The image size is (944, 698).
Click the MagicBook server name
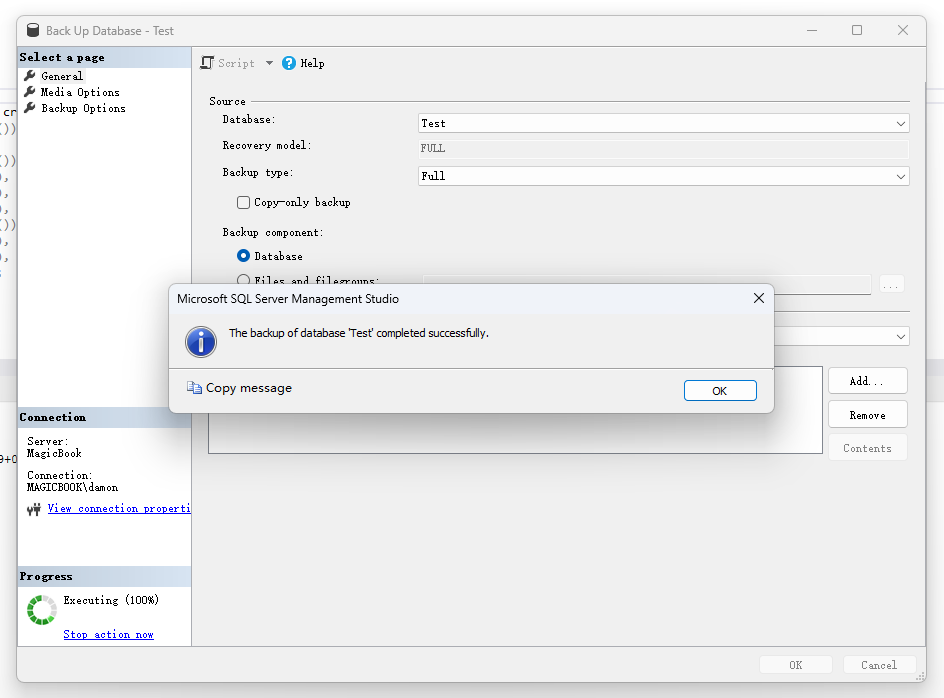click(54, 453)
